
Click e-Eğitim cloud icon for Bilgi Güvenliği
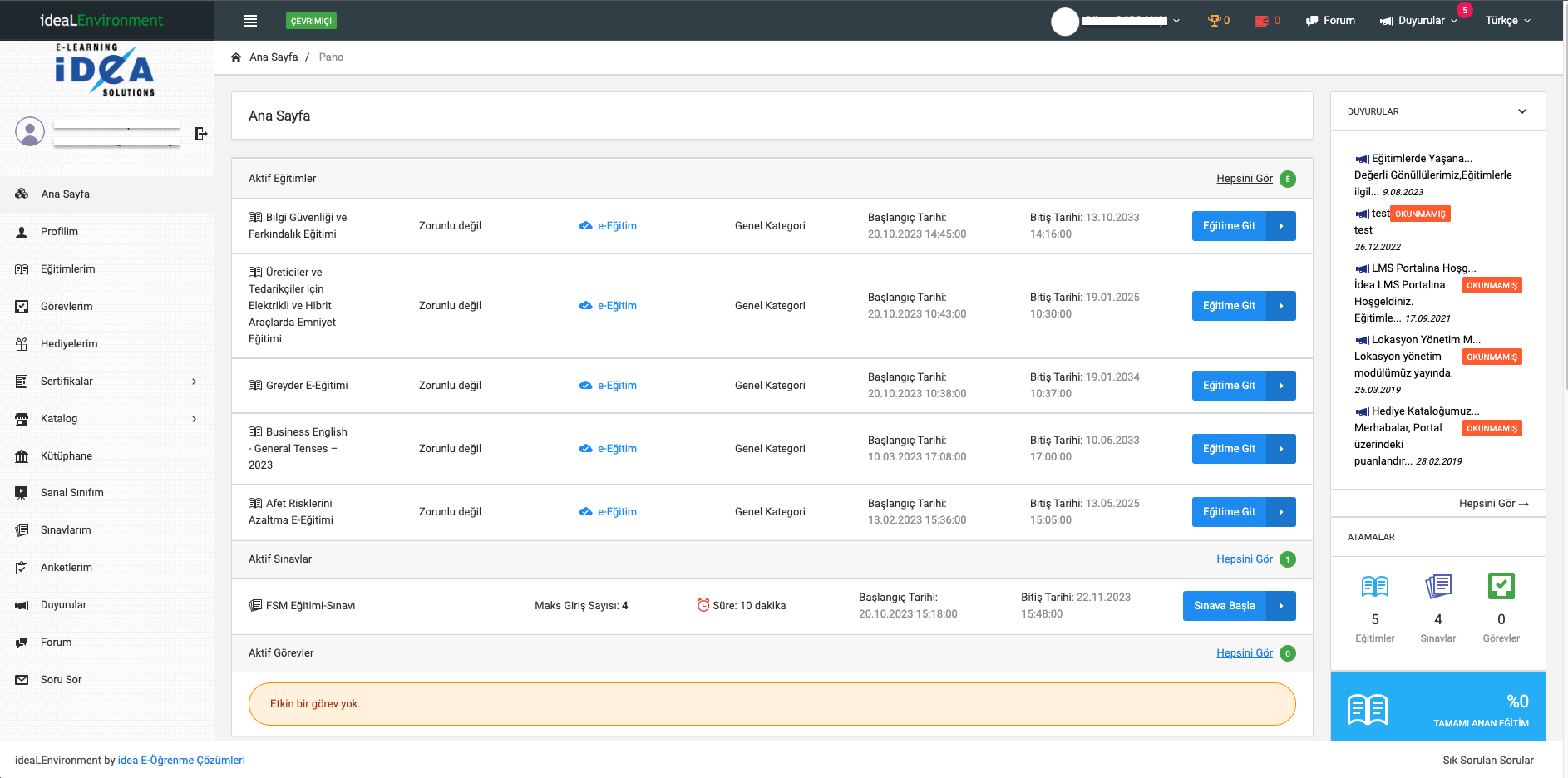(585, 226)
